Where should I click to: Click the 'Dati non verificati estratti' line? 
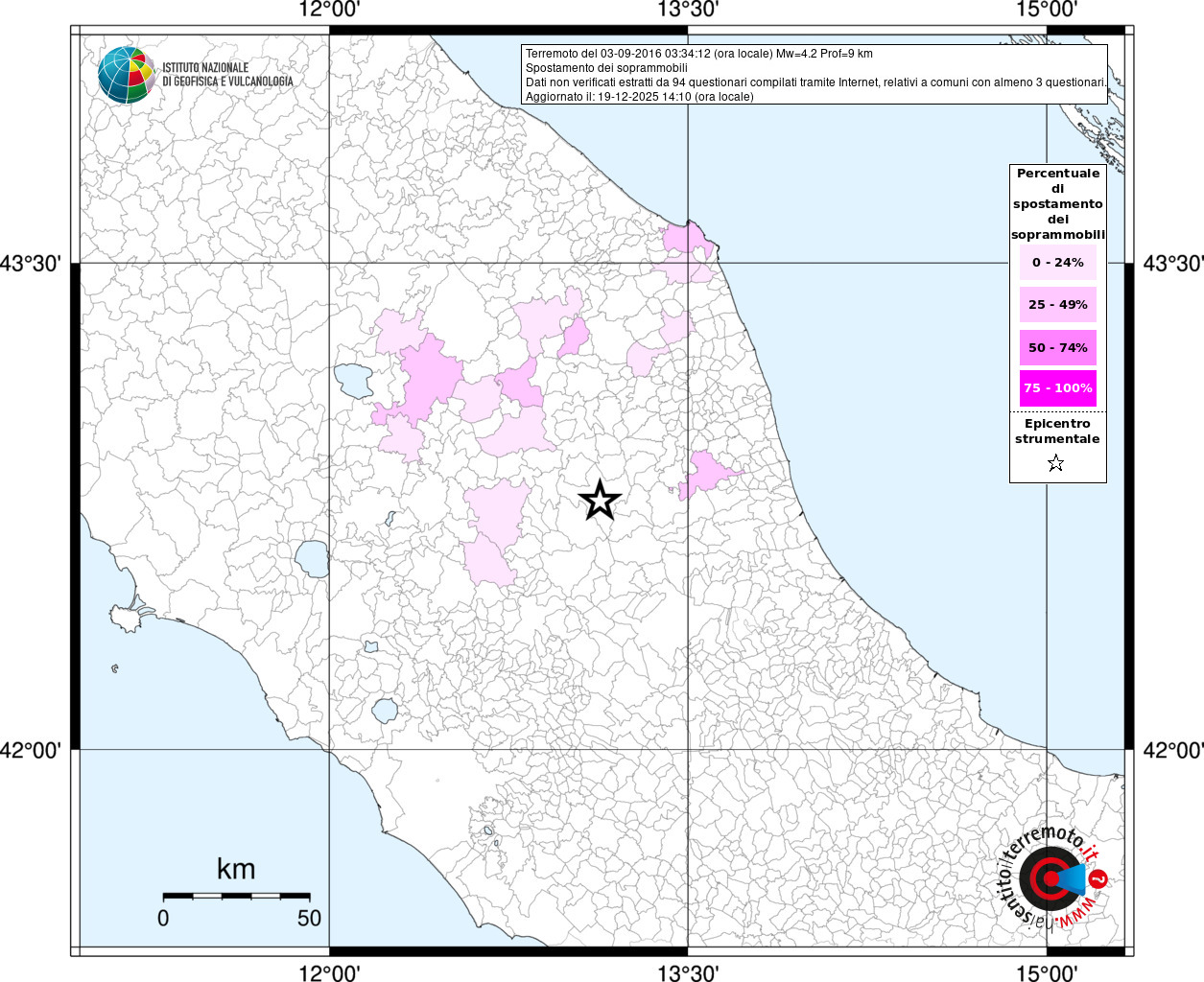pos(815,82)
